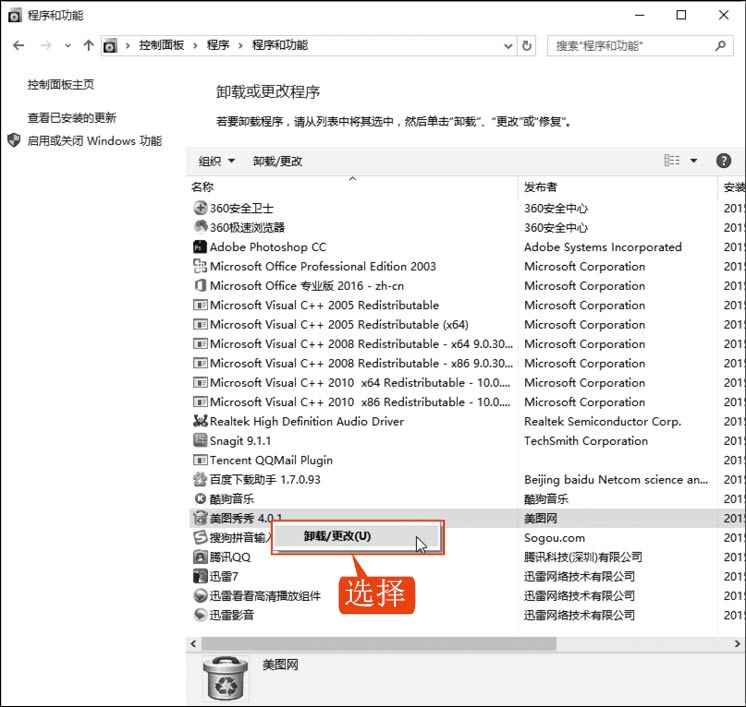The width and height of the screenshot is (746, 707).
Task: Click the 控制面板 breadcrumb
Action: 161,45
